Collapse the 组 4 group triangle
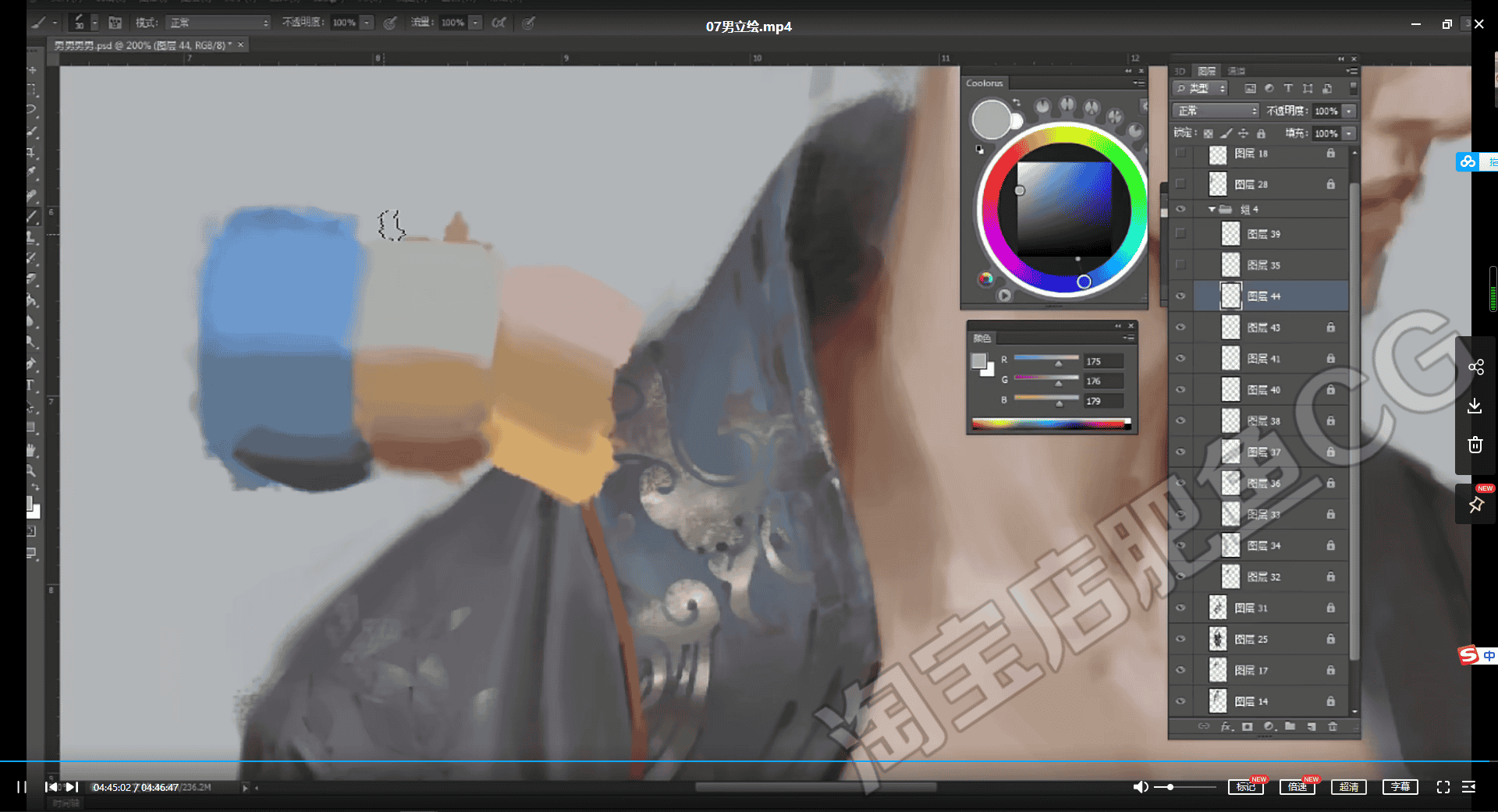The image size is (1498, 812). [1212, 209]
